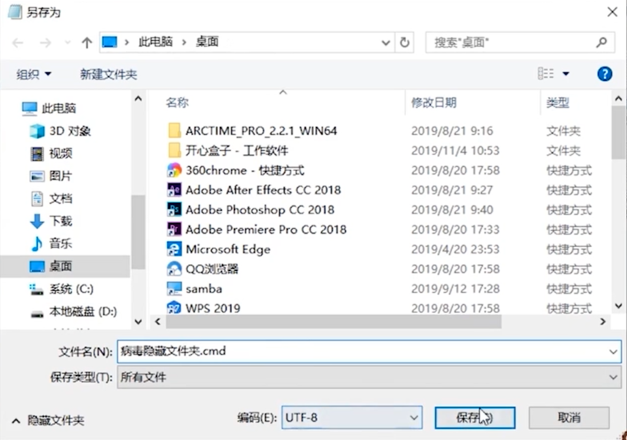Select the Adobe Photoshop CC 2018 shortcut

[259, 210]
